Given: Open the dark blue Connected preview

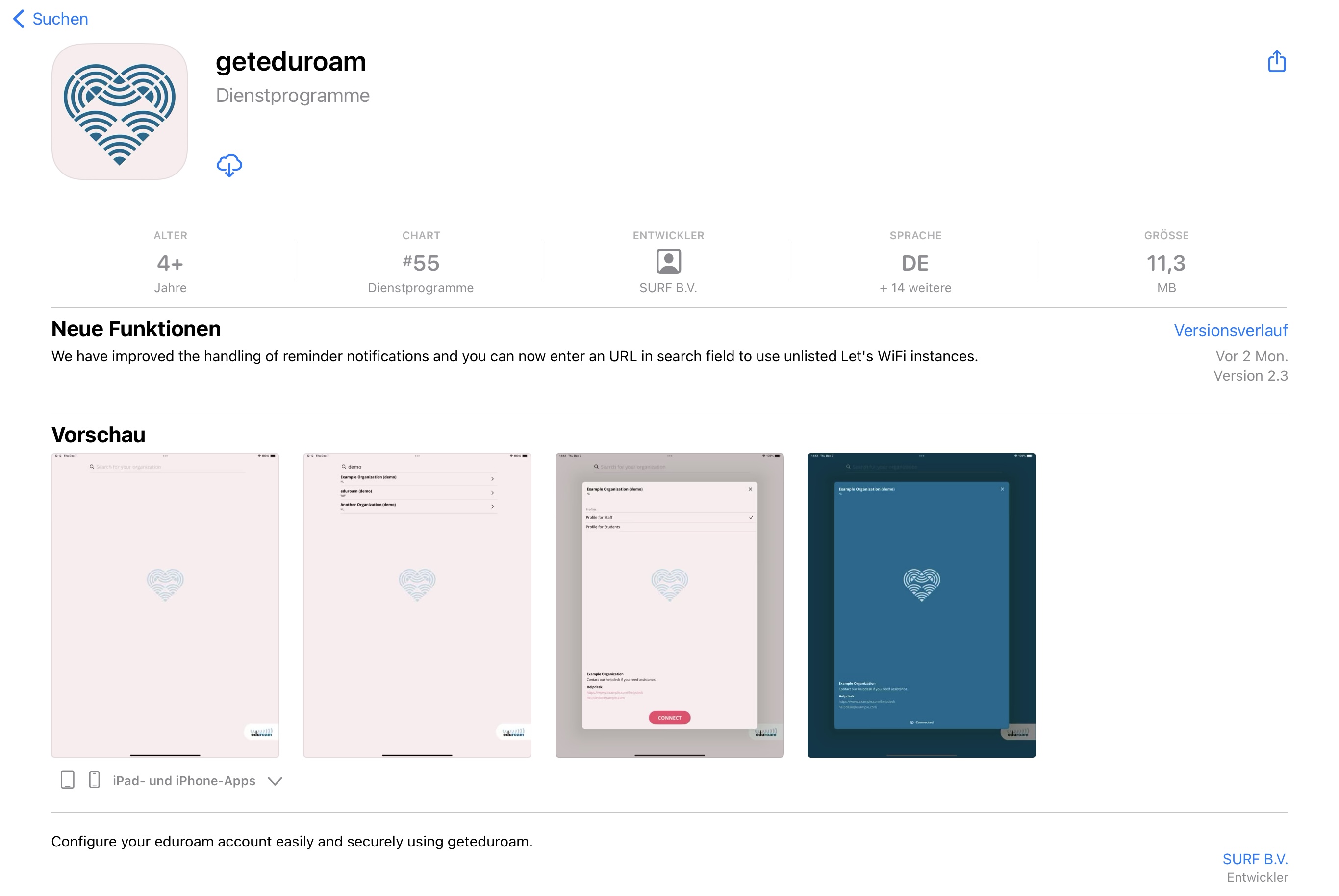Looking at the screenshot, I should (921, 605).
